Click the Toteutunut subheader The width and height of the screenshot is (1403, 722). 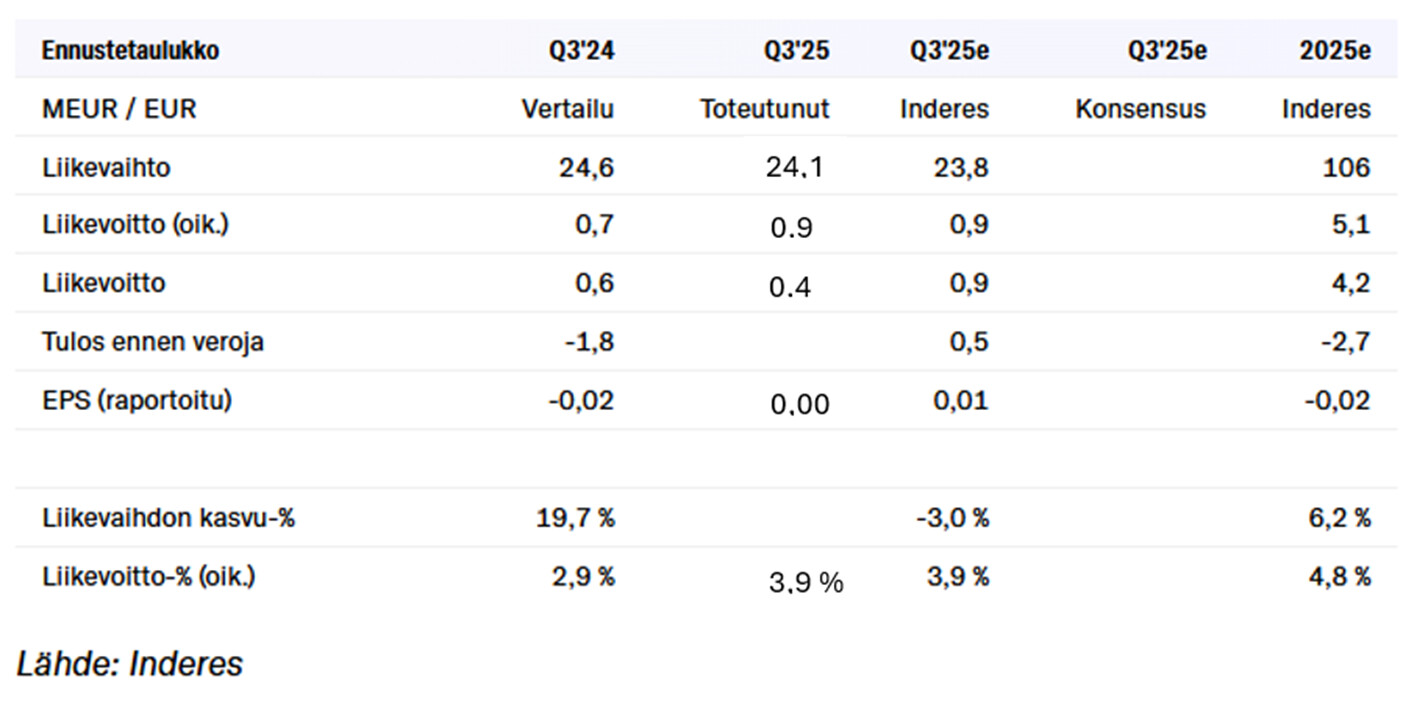pos(764,109)
